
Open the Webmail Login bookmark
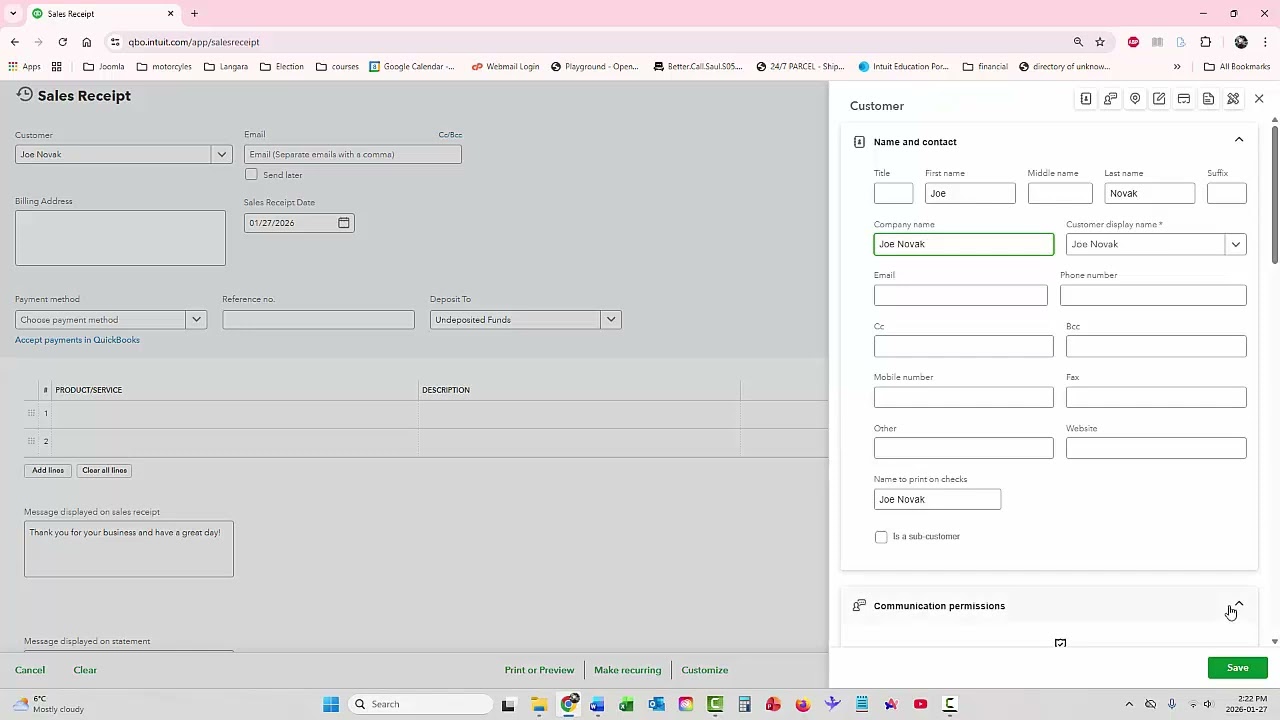coord(505,67)
